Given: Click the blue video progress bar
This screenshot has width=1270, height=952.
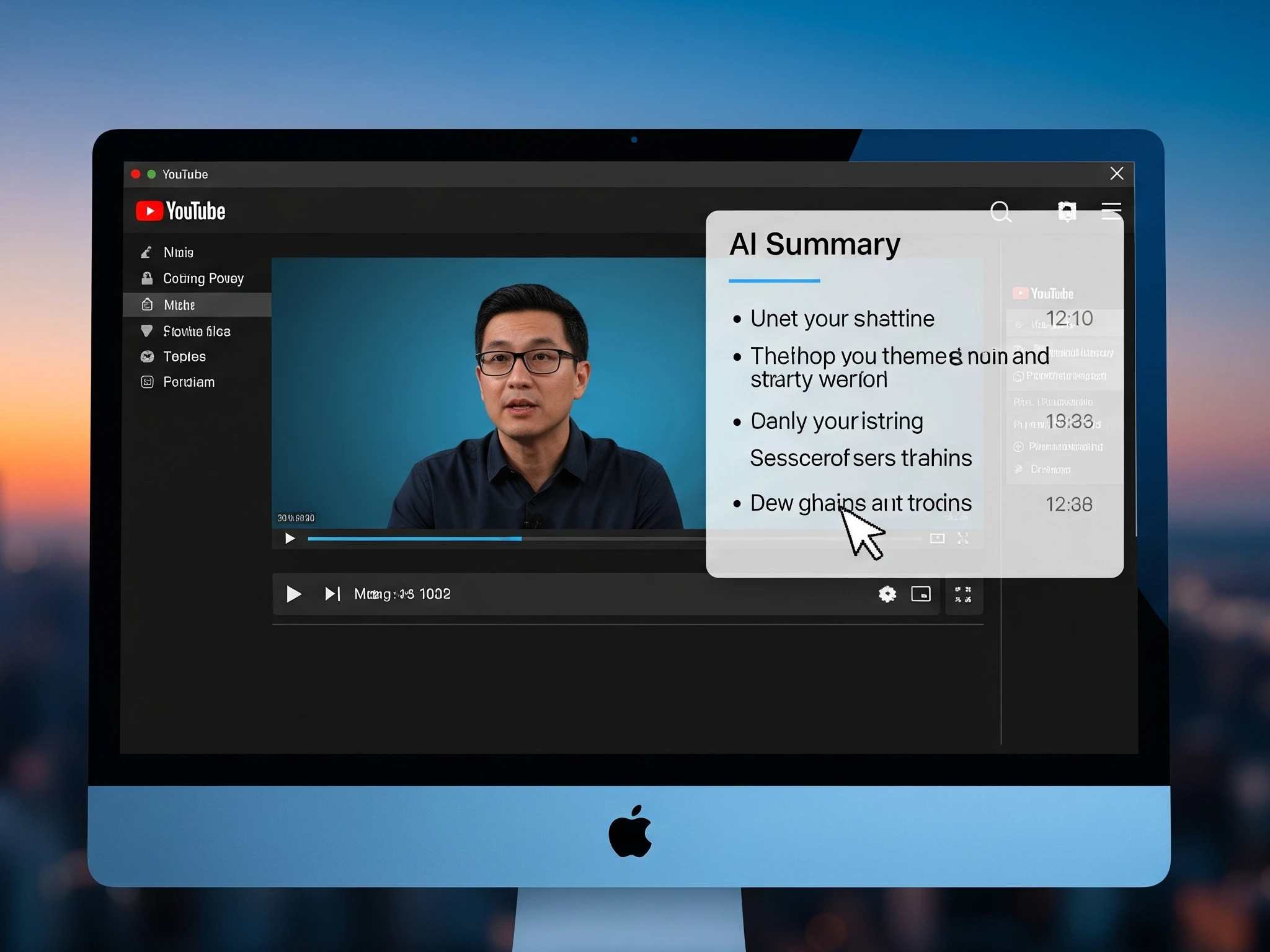Looking at the screenshot, I should pos(414,539).
